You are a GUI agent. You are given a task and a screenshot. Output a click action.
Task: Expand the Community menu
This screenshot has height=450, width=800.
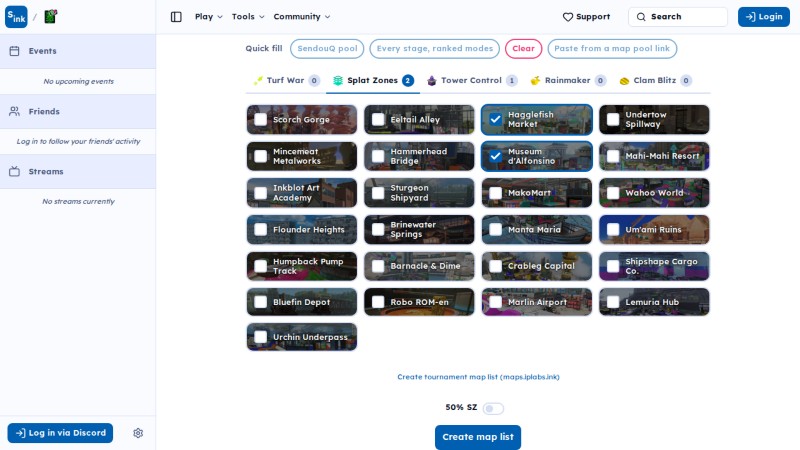coord(302,17)
